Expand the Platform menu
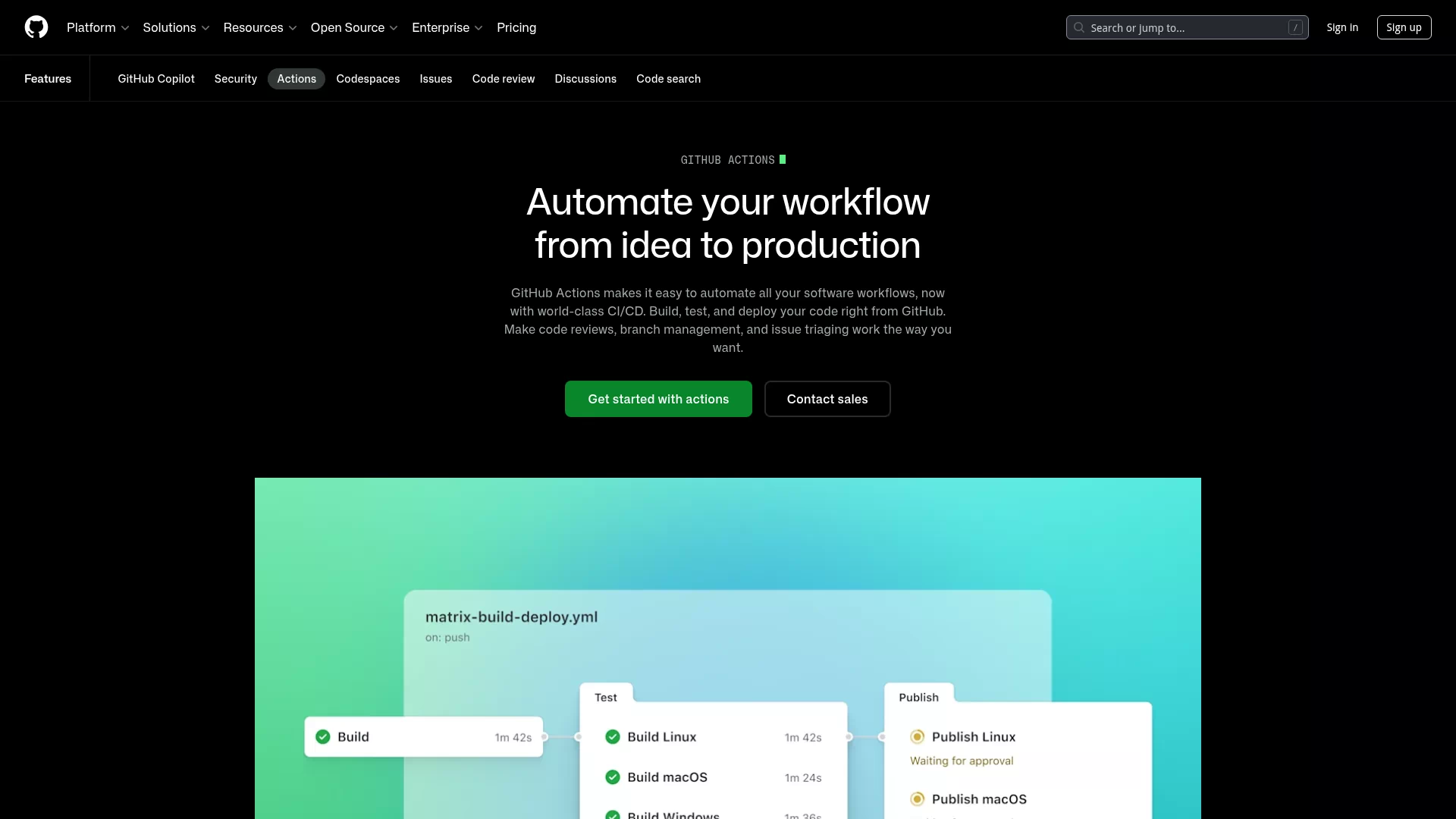1456x819 pixels. 98,27
